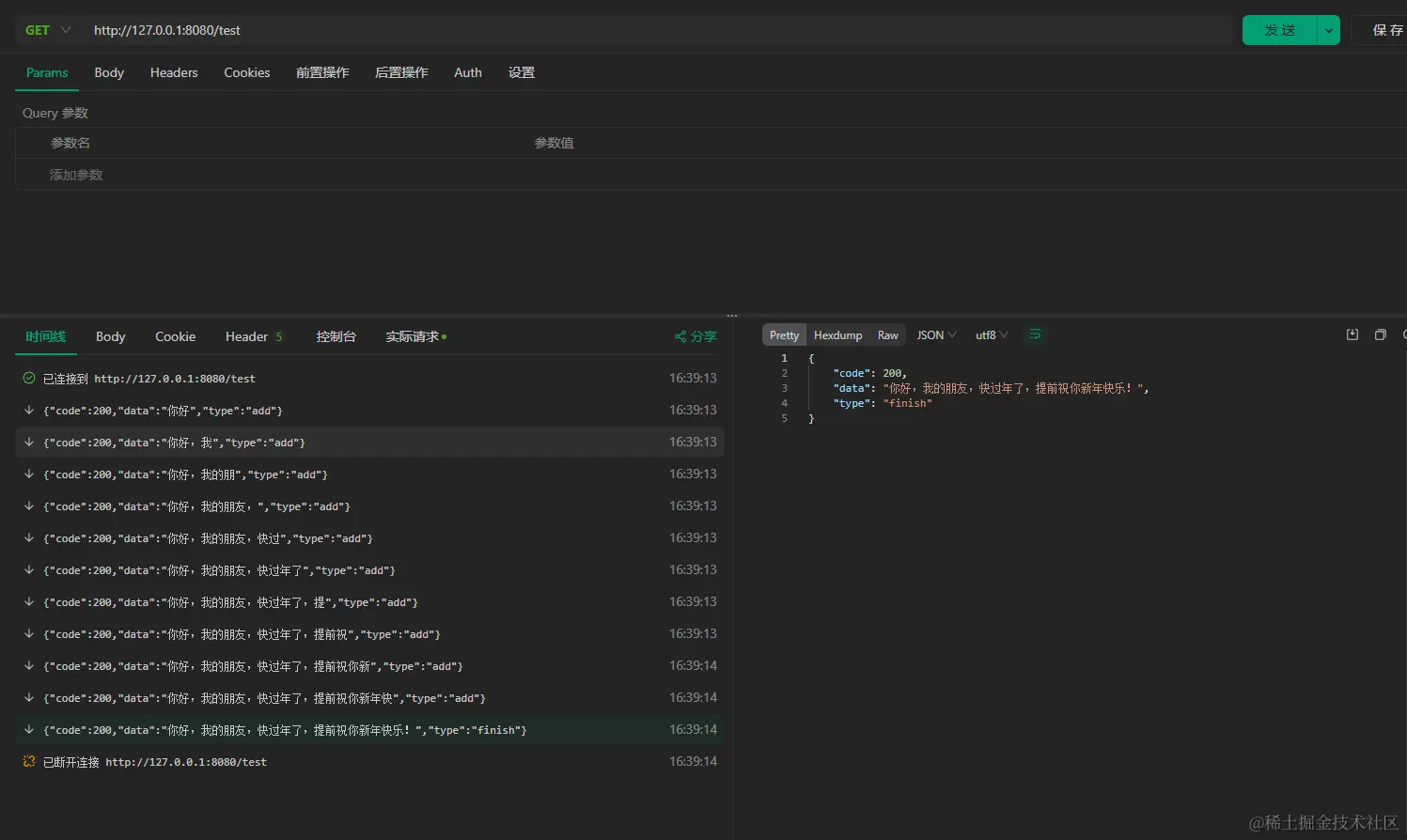
Task: Switch to the 控制台 console tab
Action: 336,336
